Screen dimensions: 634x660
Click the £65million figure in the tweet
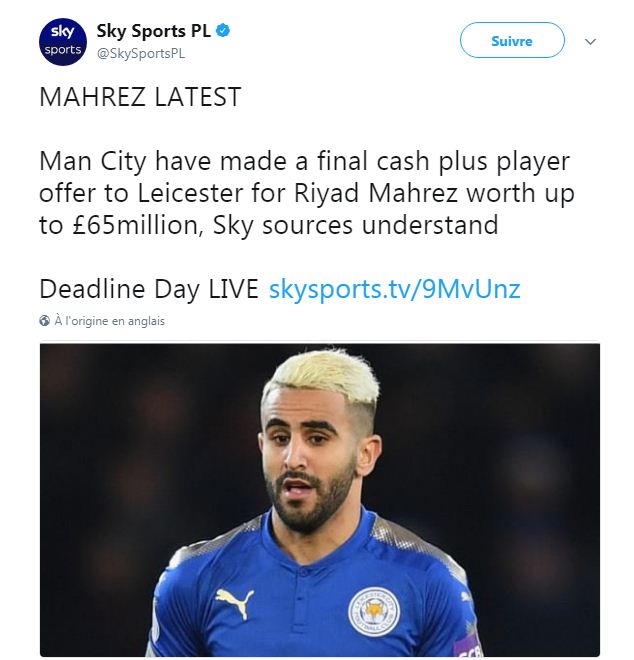(136, 225)
